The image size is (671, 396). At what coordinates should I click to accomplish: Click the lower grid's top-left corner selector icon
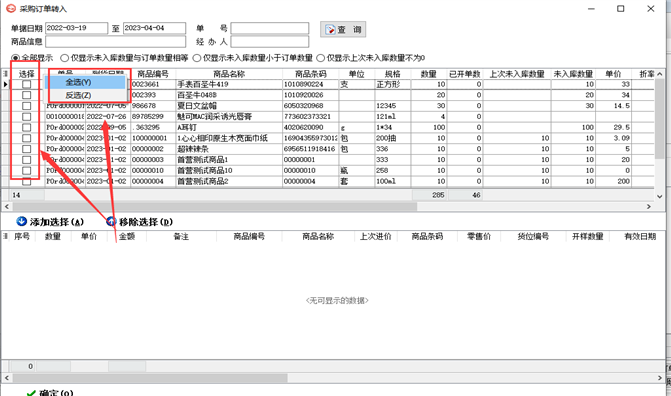tap(6, 236)
